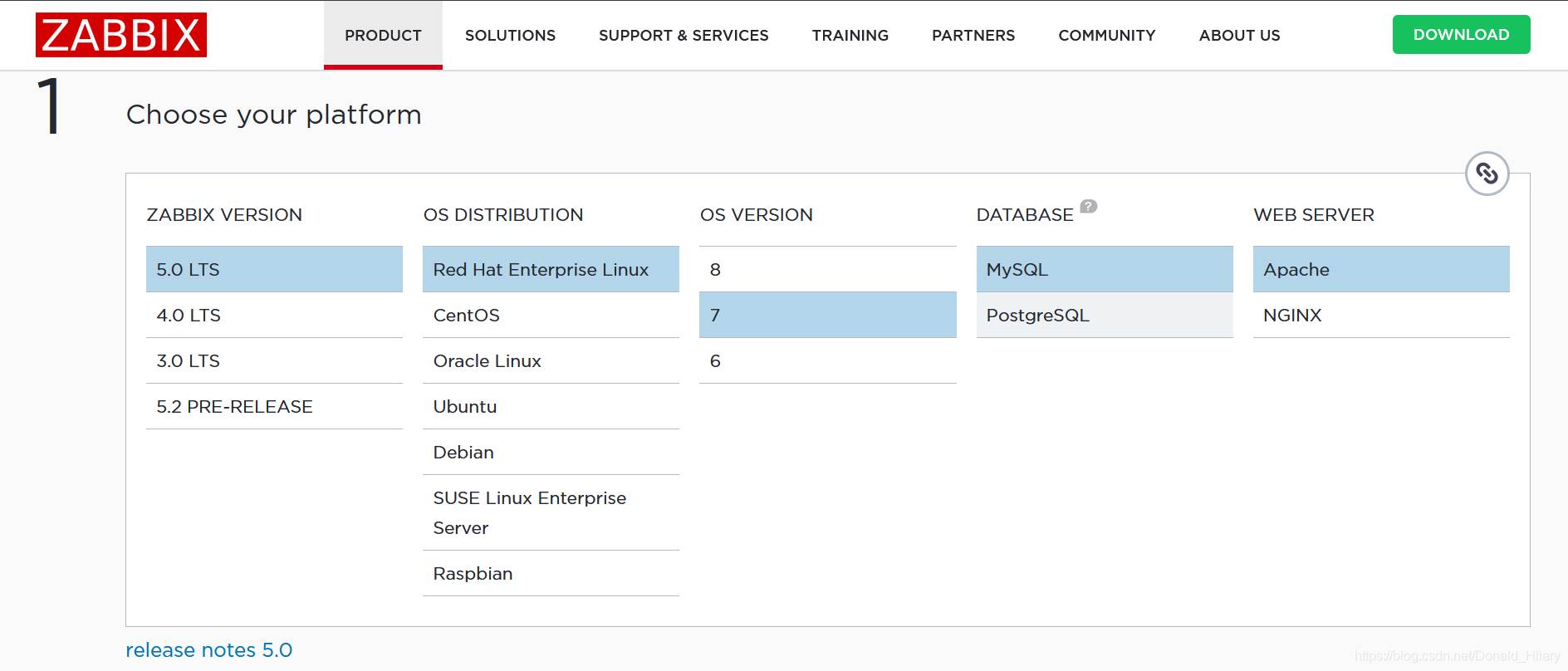Screen dimensions: 1568x671
Task: Open the Community menu
Action: (x=1107, y=35)
